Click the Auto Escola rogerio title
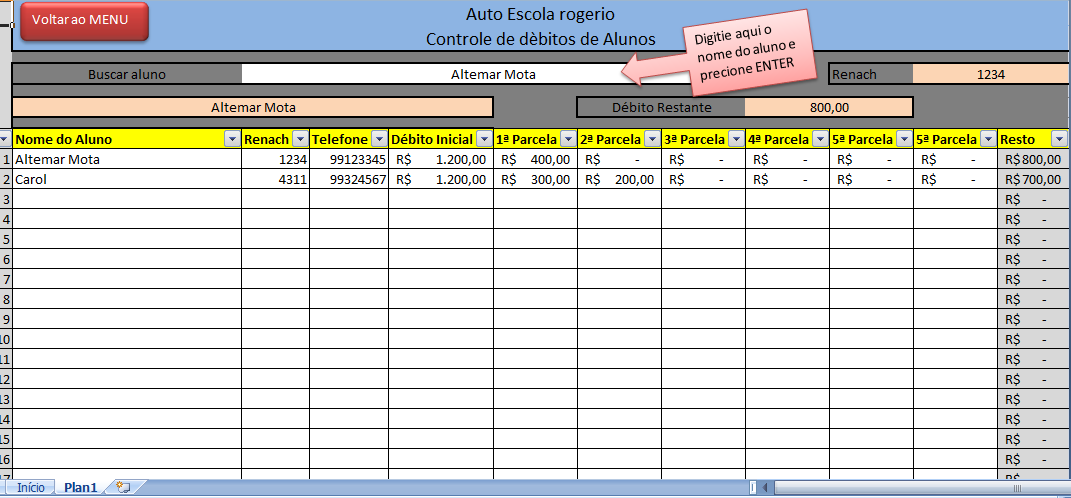1071x498 pixels. pos(540,14)
